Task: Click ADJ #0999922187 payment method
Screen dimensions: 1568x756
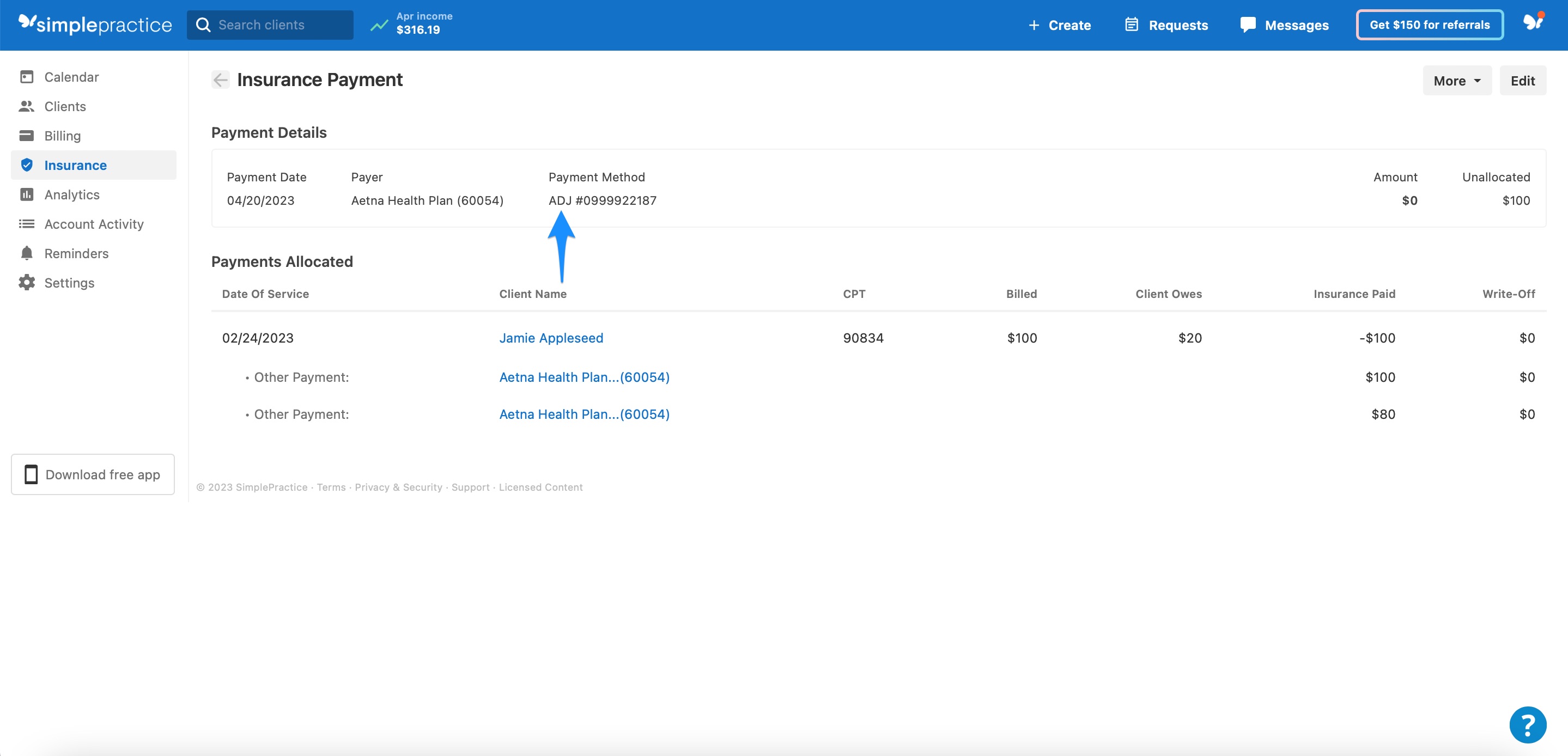Action: click(x=603, y=200)
